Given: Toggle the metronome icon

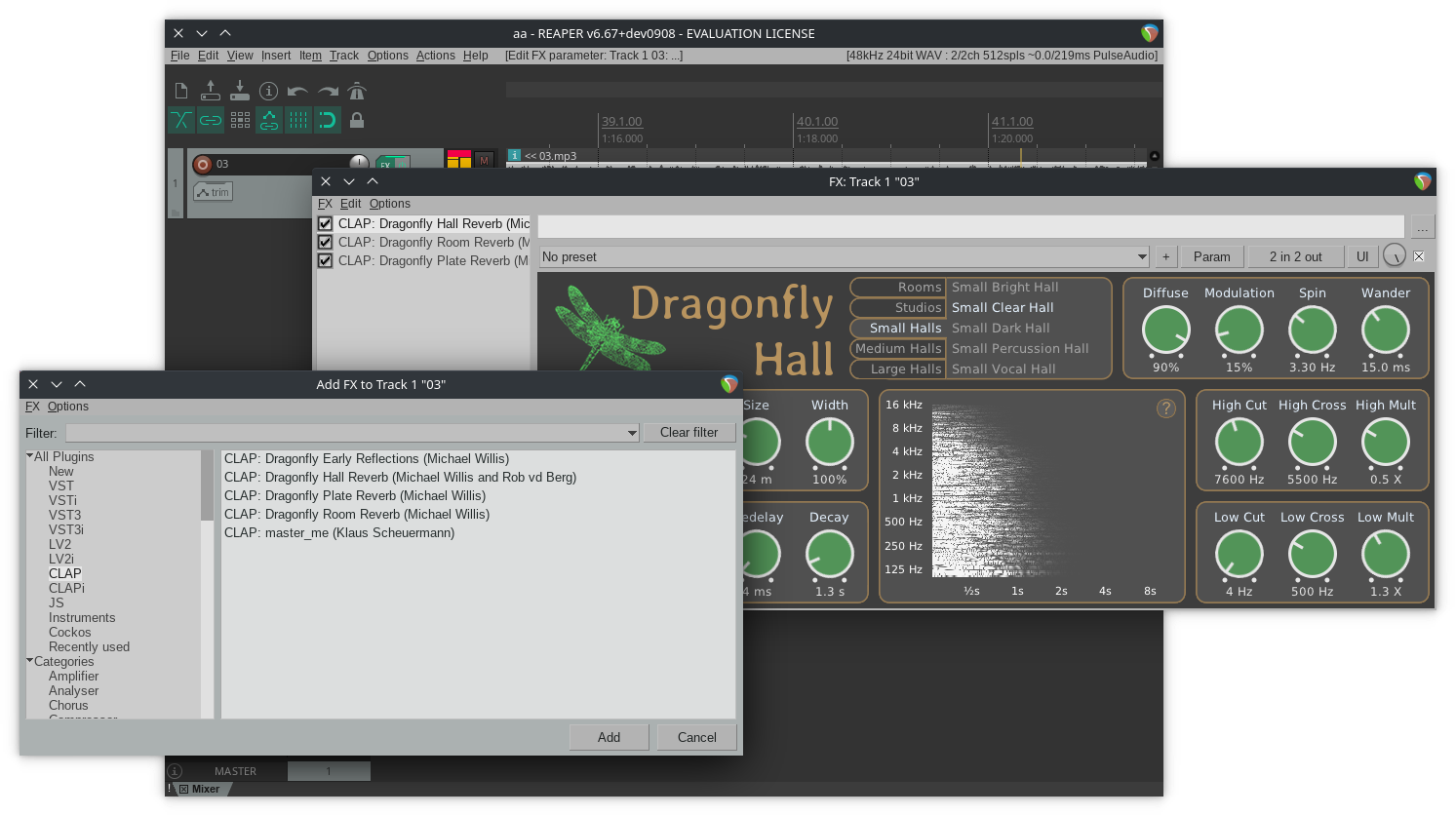Looking at the screenshot, I should click(x=357, y=91).
